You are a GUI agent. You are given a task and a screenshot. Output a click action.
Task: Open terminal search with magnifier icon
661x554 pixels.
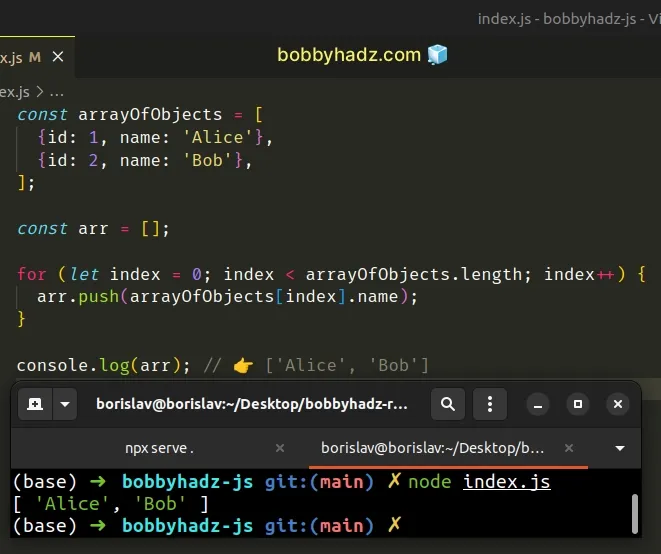tap(448, 404)
